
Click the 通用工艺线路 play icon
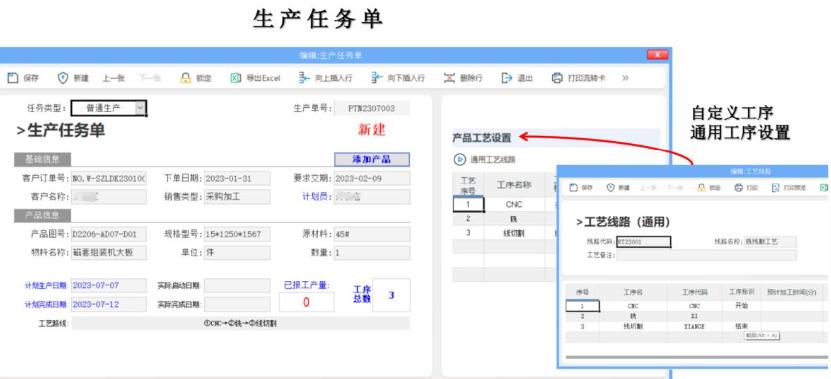click(458, 159)
